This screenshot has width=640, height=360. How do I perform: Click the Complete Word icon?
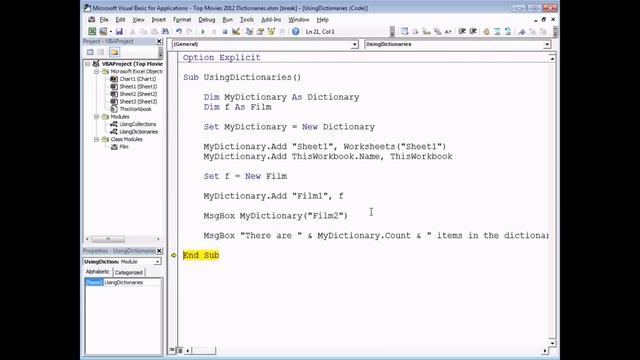(448, 31)
